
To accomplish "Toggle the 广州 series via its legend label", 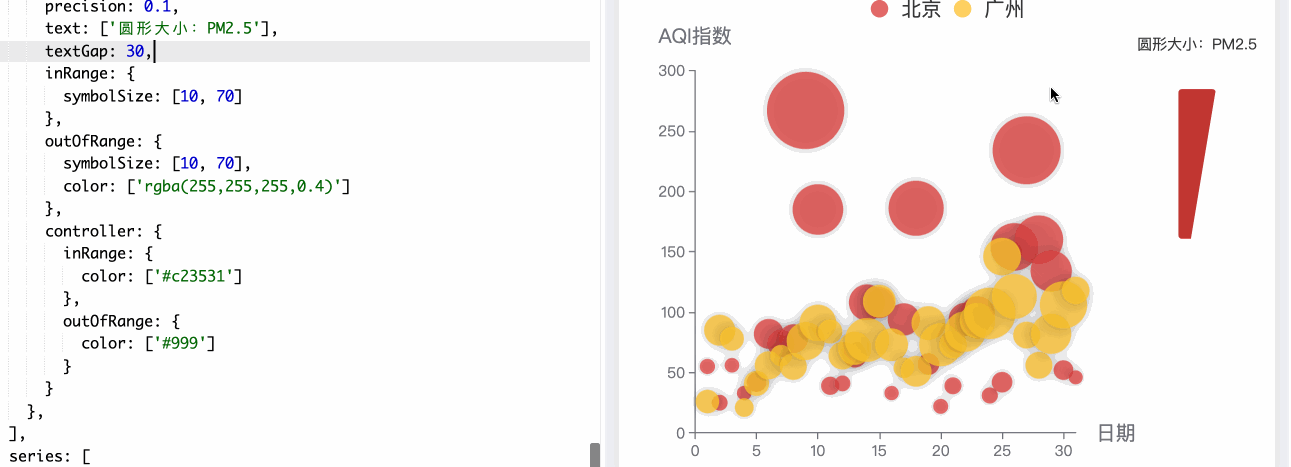I will 1003,10.
